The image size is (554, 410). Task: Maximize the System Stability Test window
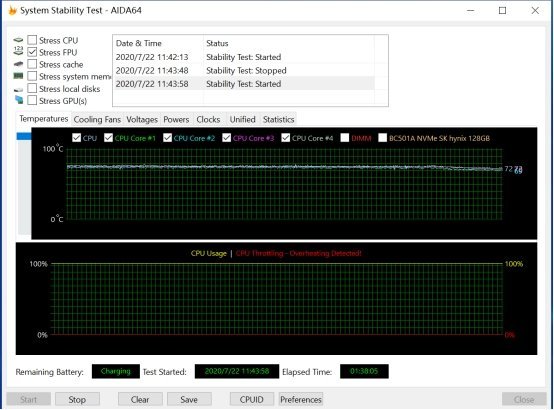point(502,11)
